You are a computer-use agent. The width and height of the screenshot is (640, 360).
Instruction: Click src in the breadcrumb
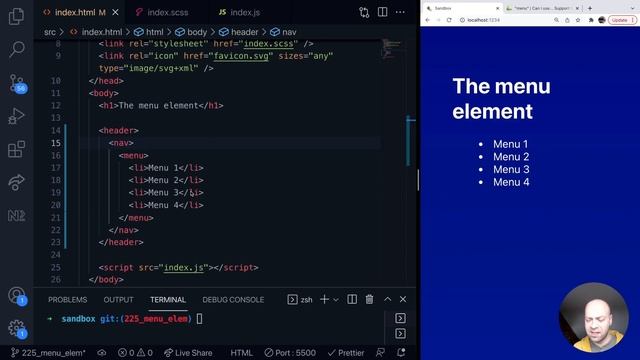pyautogui.click(x=50, y=32)
